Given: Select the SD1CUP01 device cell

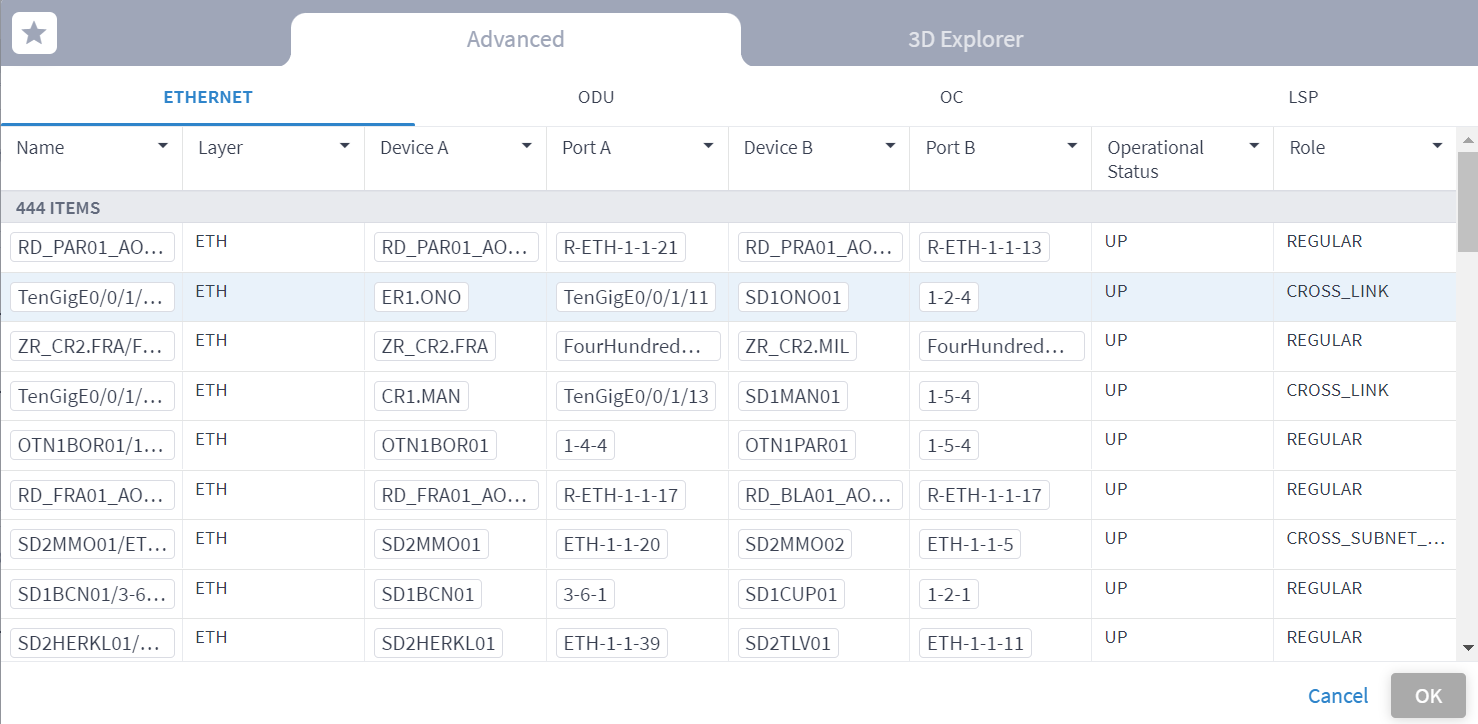Looking at the screenshot, I should [791, 594].
